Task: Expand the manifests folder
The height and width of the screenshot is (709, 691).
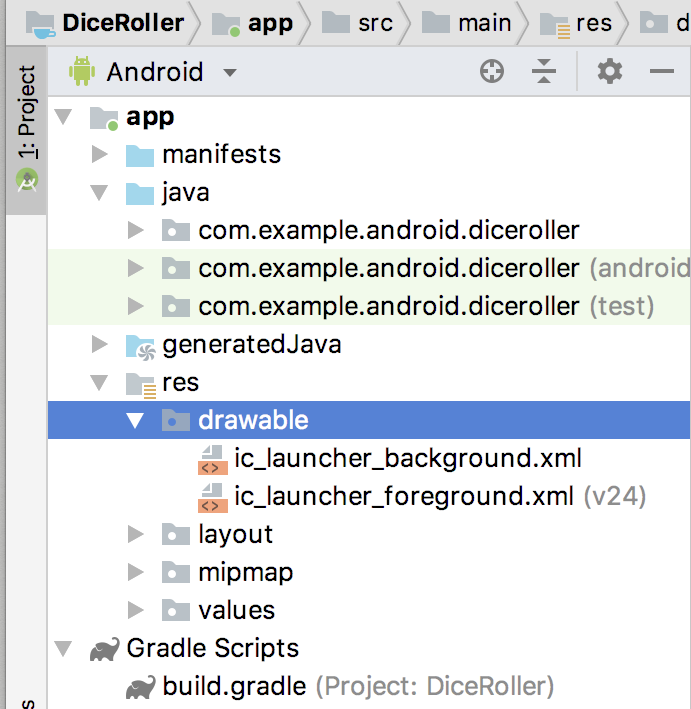Action: point(99,155)
